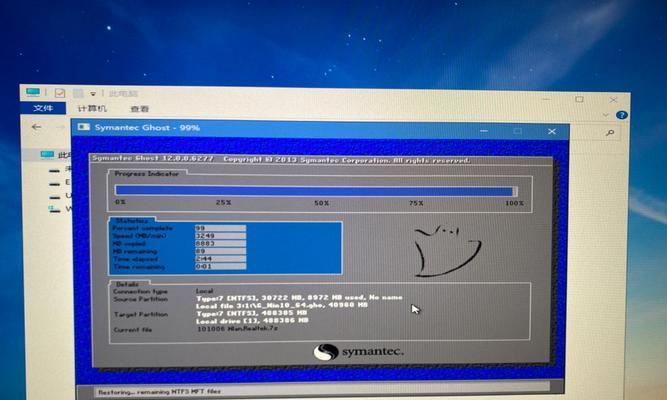Click the target partition line with 488385 MB
This screenshot has width=667, height=400.
pyautogui.click(x=251, y=313)
